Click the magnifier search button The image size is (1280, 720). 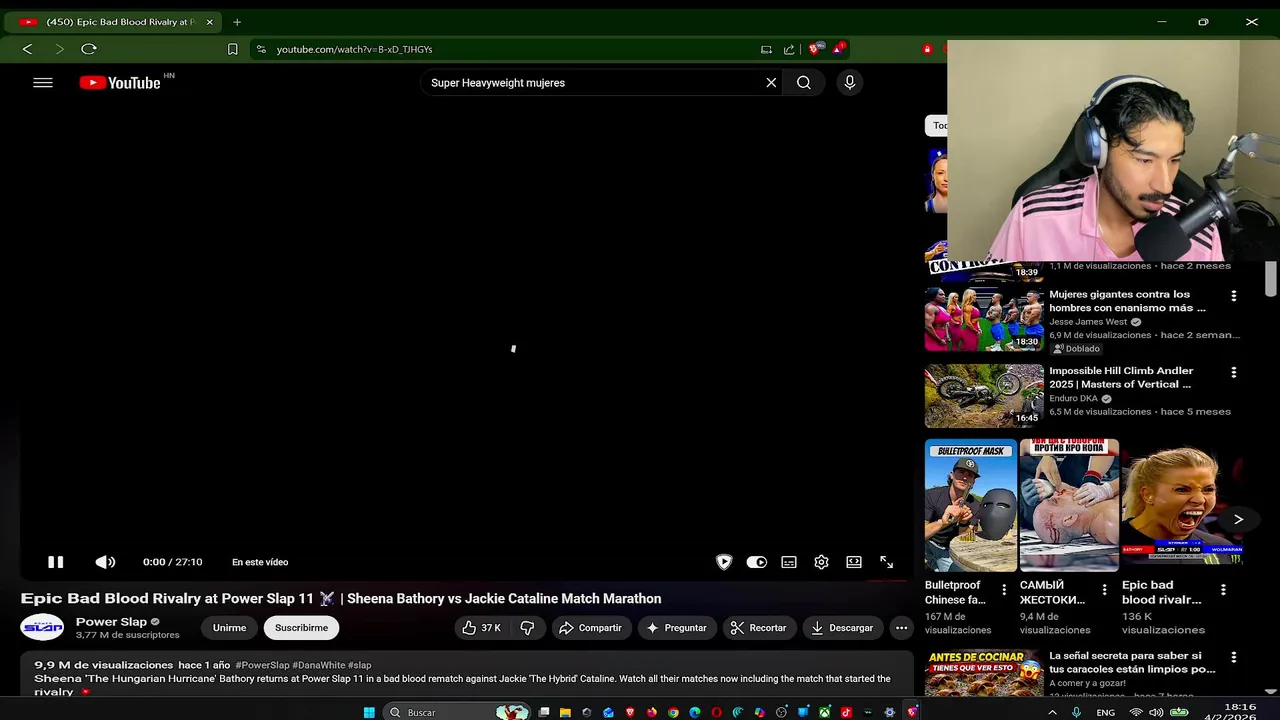tap(804, 83)
